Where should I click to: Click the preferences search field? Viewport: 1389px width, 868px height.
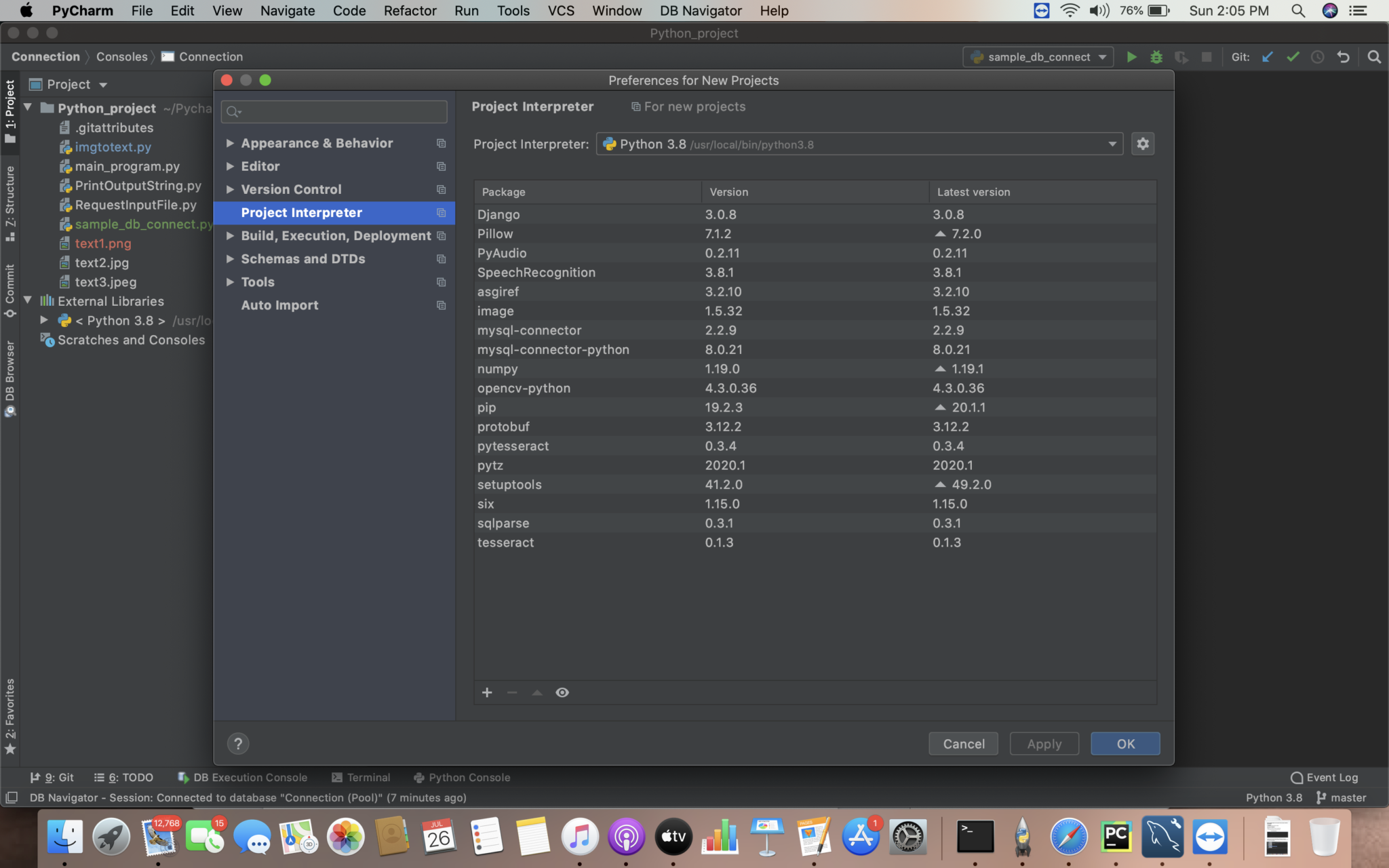tap(334, 111)
